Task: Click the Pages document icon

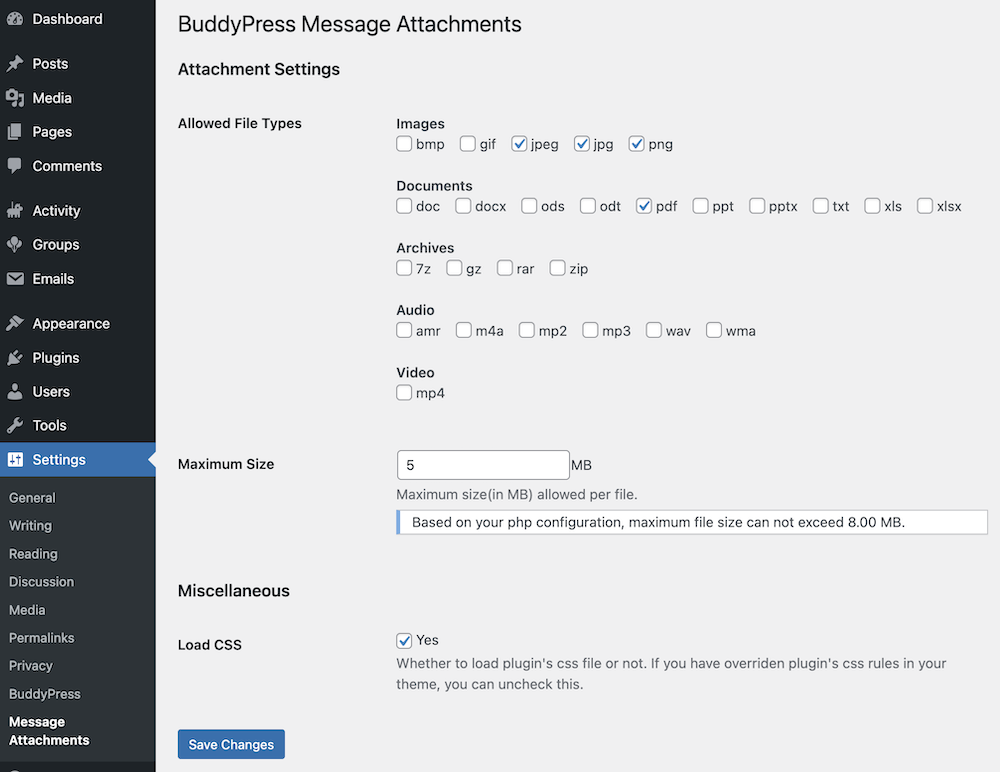Action: click(15, 132)
